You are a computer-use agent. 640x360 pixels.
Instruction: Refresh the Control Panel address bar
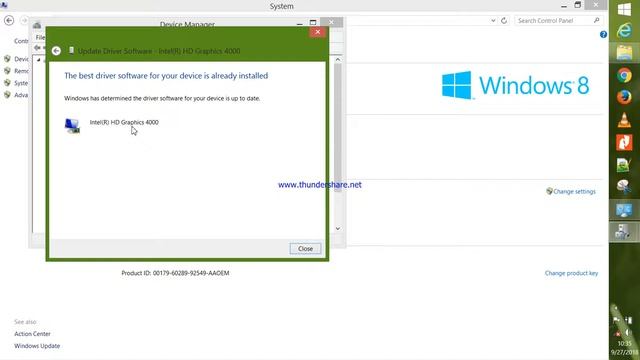click(x=504, y=20)
